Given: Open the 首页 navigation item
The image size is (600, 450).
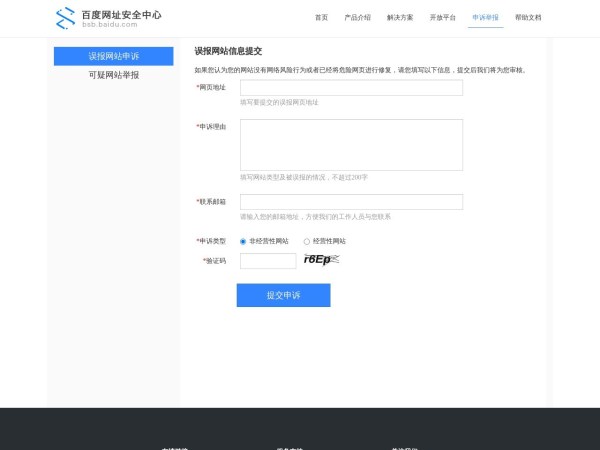Looking at the screenshot, I should click(x=321, y=18).
